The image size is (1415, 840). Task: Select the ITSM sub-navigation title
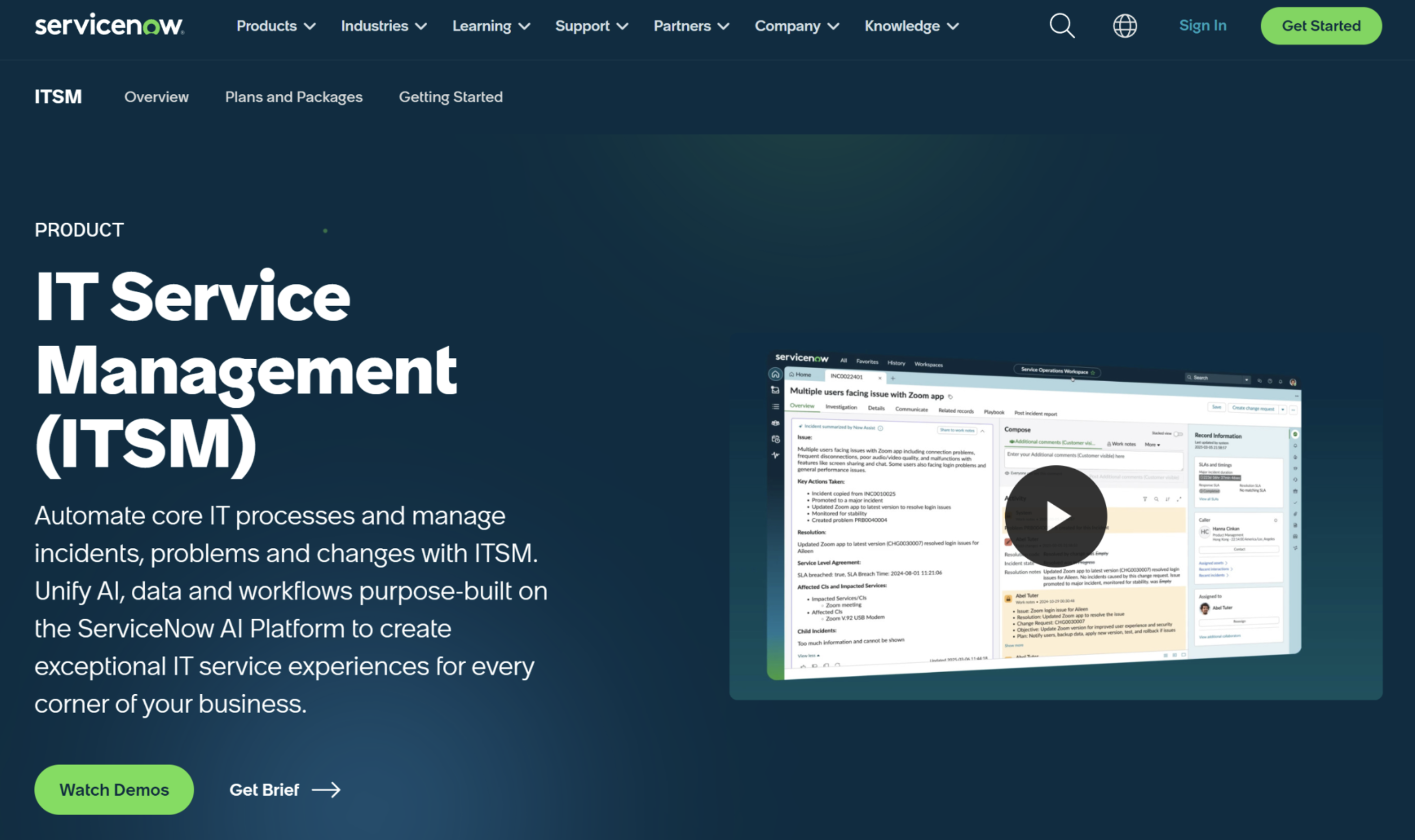[58, 97]
